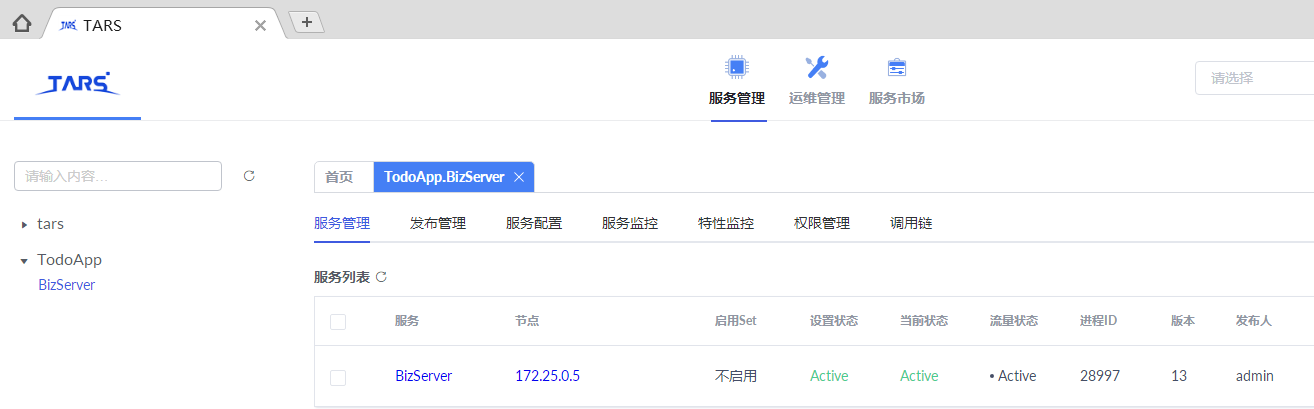
Task: Click the 不启用 Set cell
Action: (736, 376)
